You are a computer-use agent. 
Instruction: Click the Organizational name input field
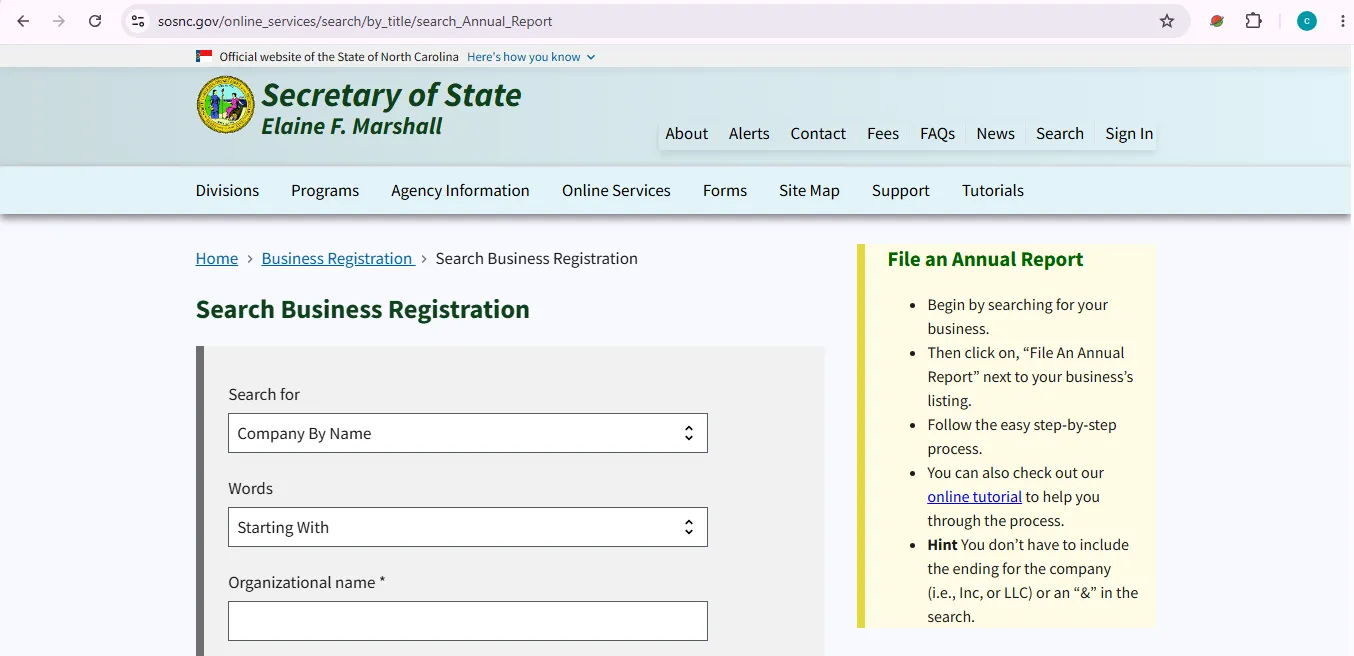[x=468, y=621]
